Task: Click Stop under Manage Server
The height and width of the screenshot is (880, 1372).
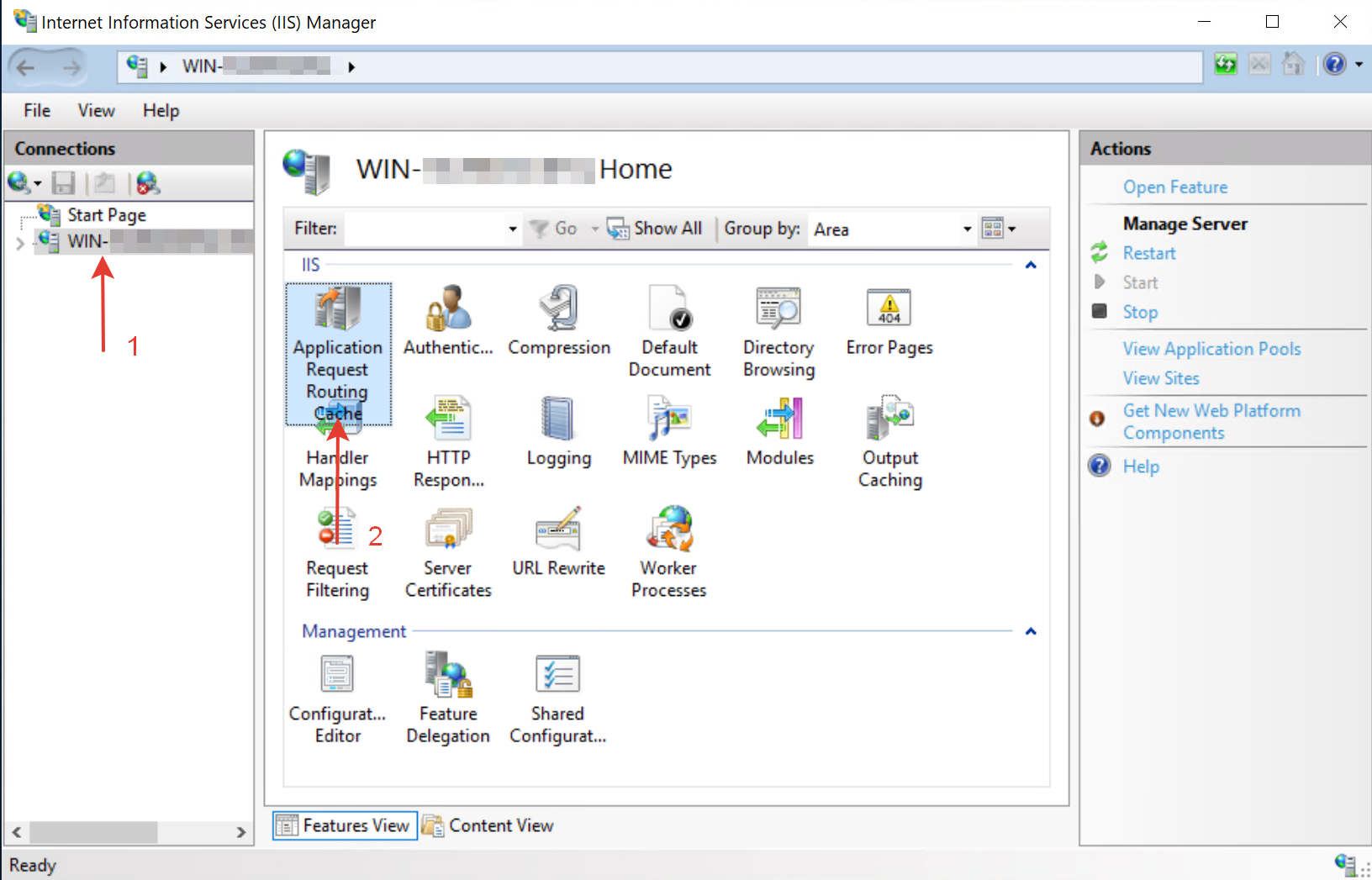Action: [x=1139, y=312]
